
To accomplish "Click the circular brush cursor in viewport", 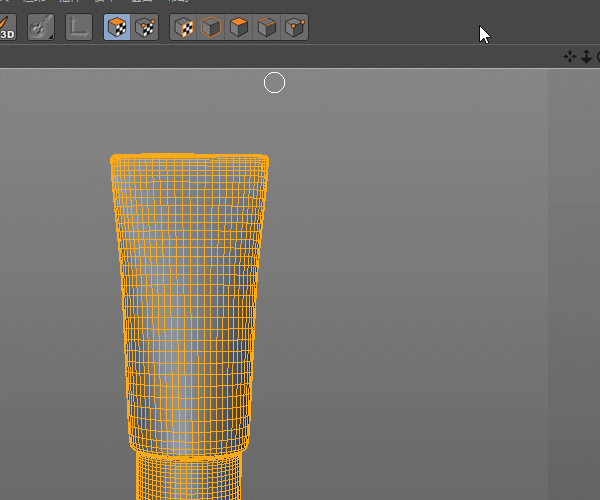I will 274,83.
